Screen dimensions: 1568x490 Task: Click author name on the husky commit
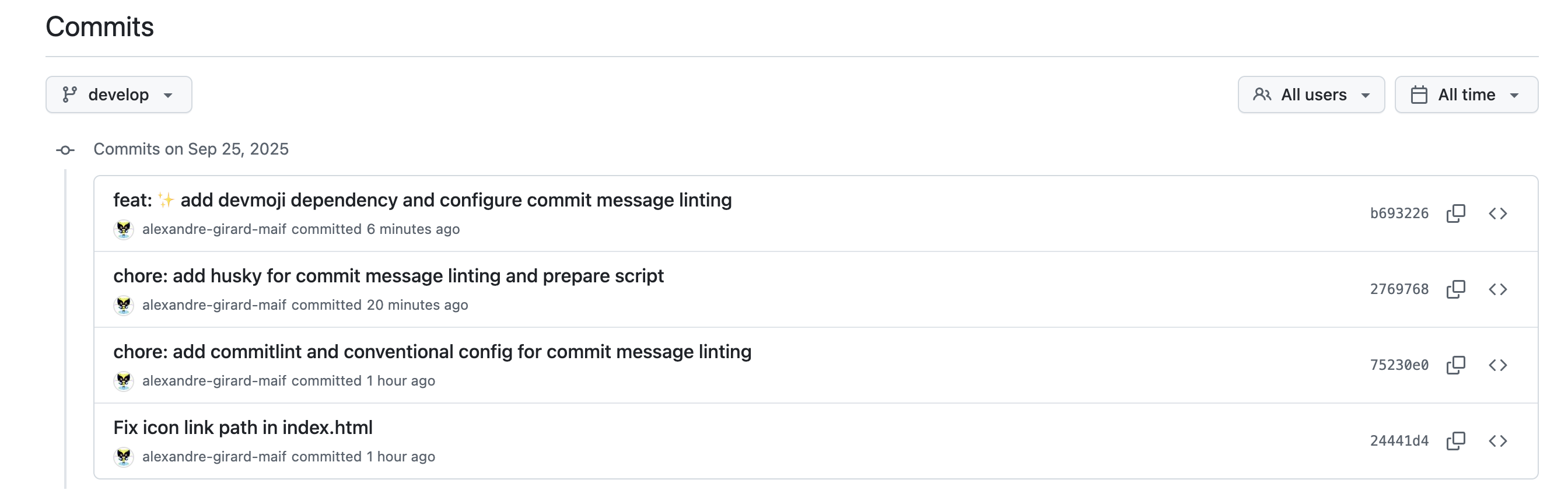pyautogui.click(x=214, y=305)
